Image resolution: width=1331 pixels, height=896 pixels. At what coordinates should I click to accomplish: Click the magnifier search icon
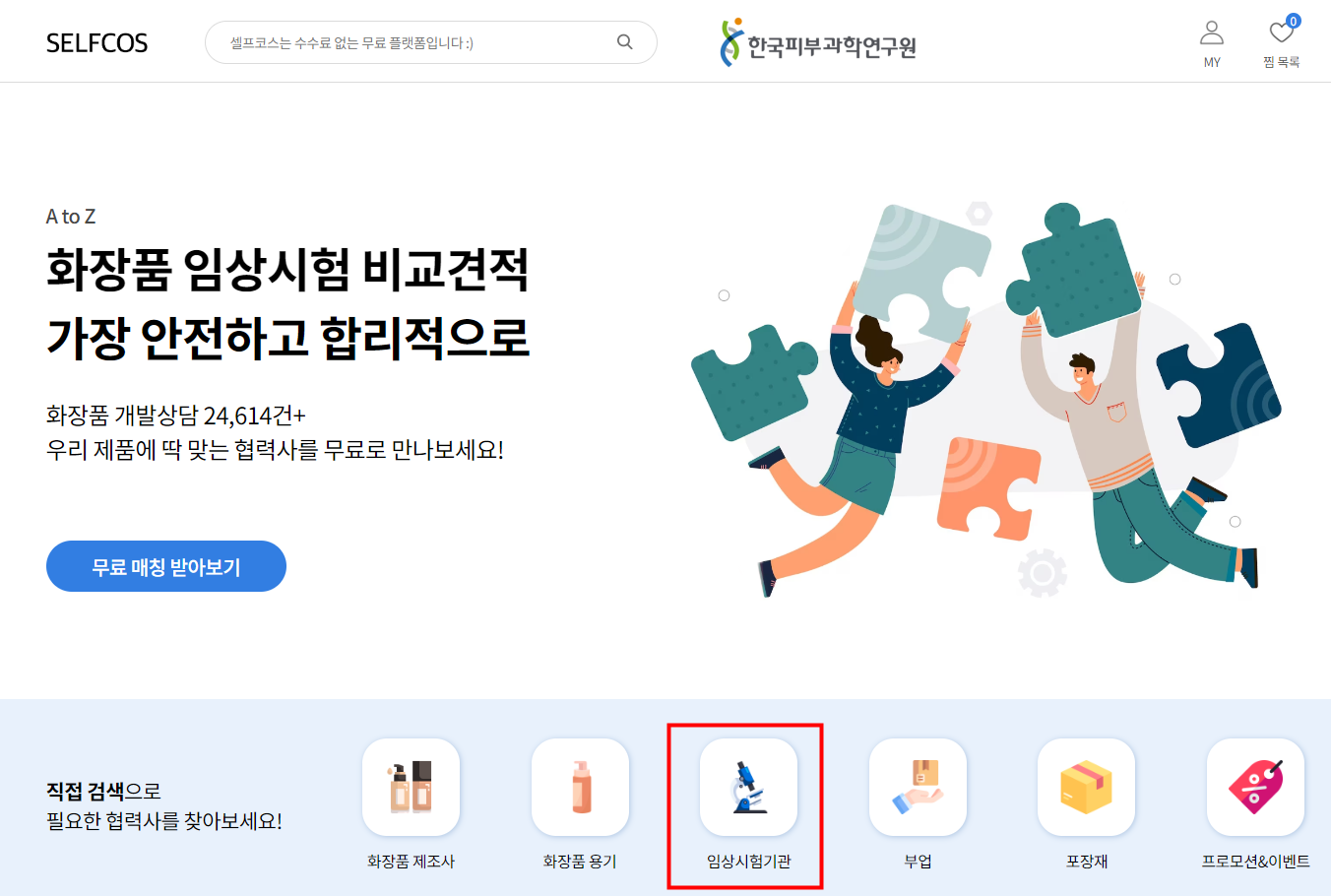pos(625,41)
